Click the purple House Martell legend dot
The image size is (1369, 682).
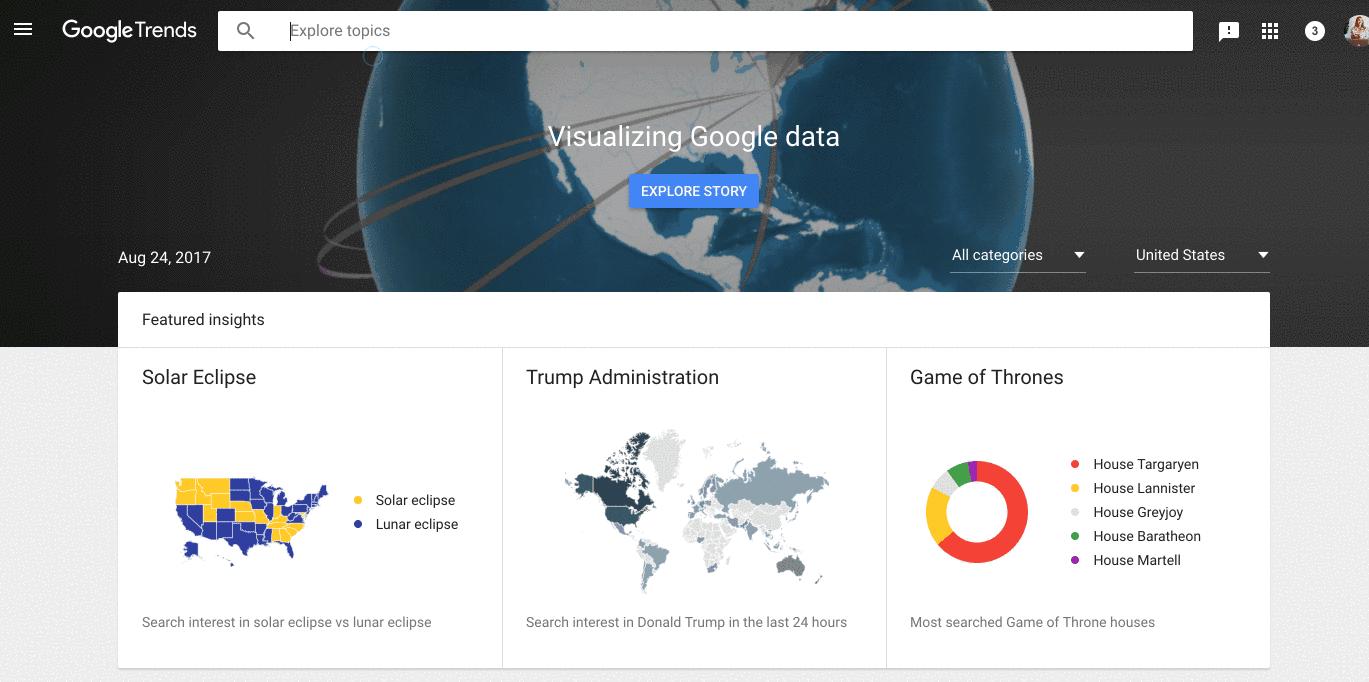[x=1075, y=560]
